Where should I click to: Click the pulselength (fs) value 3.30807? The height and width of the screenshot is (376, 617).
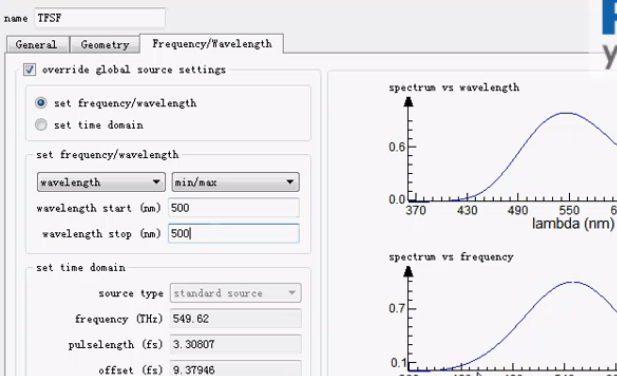236,344
